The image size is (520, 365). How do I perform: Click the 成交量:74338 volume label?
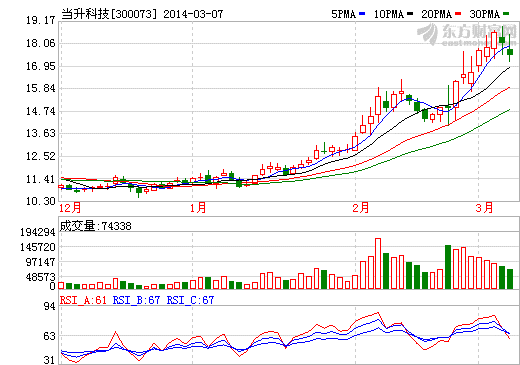coord(95,226)
